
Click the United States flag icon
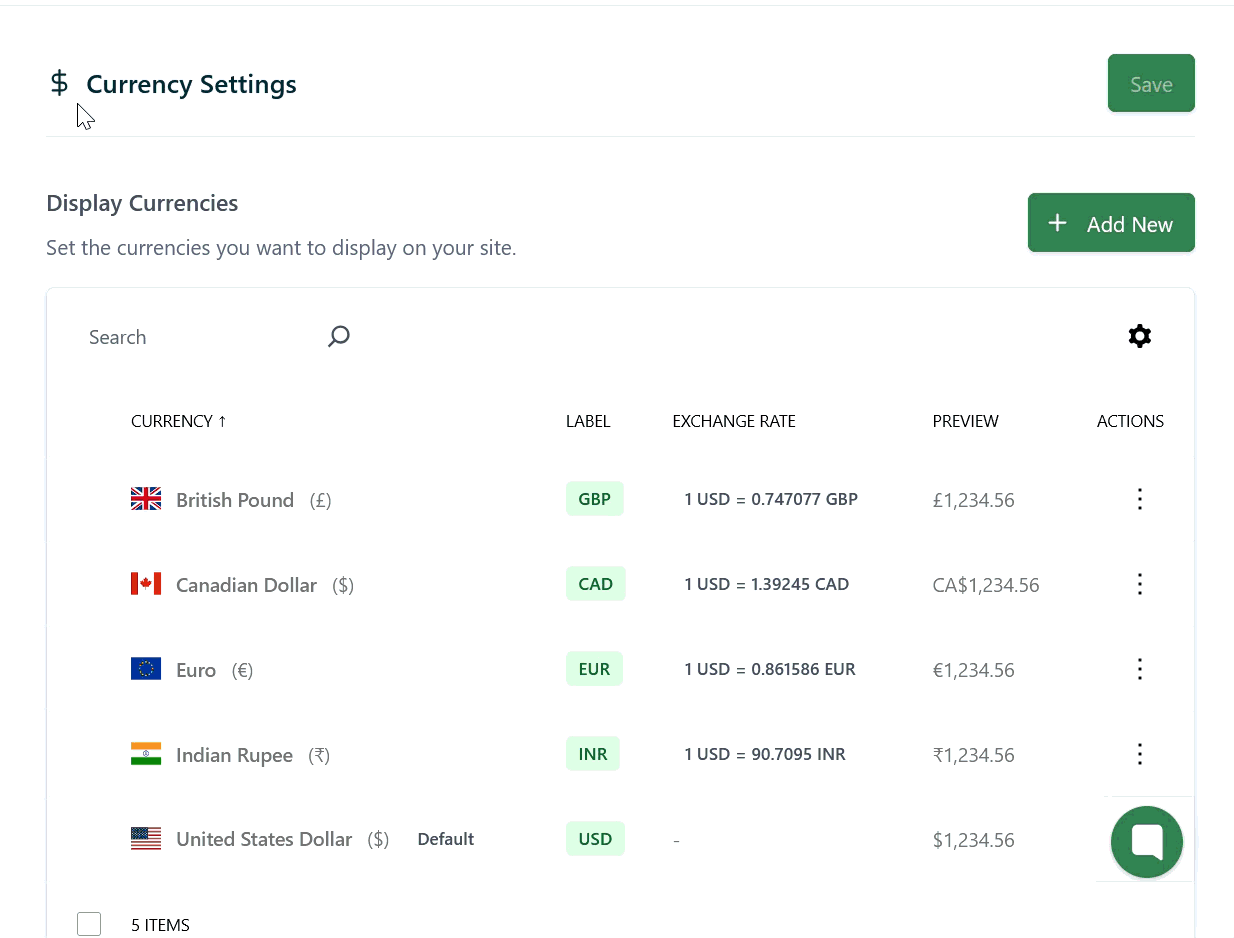(146, 839)
